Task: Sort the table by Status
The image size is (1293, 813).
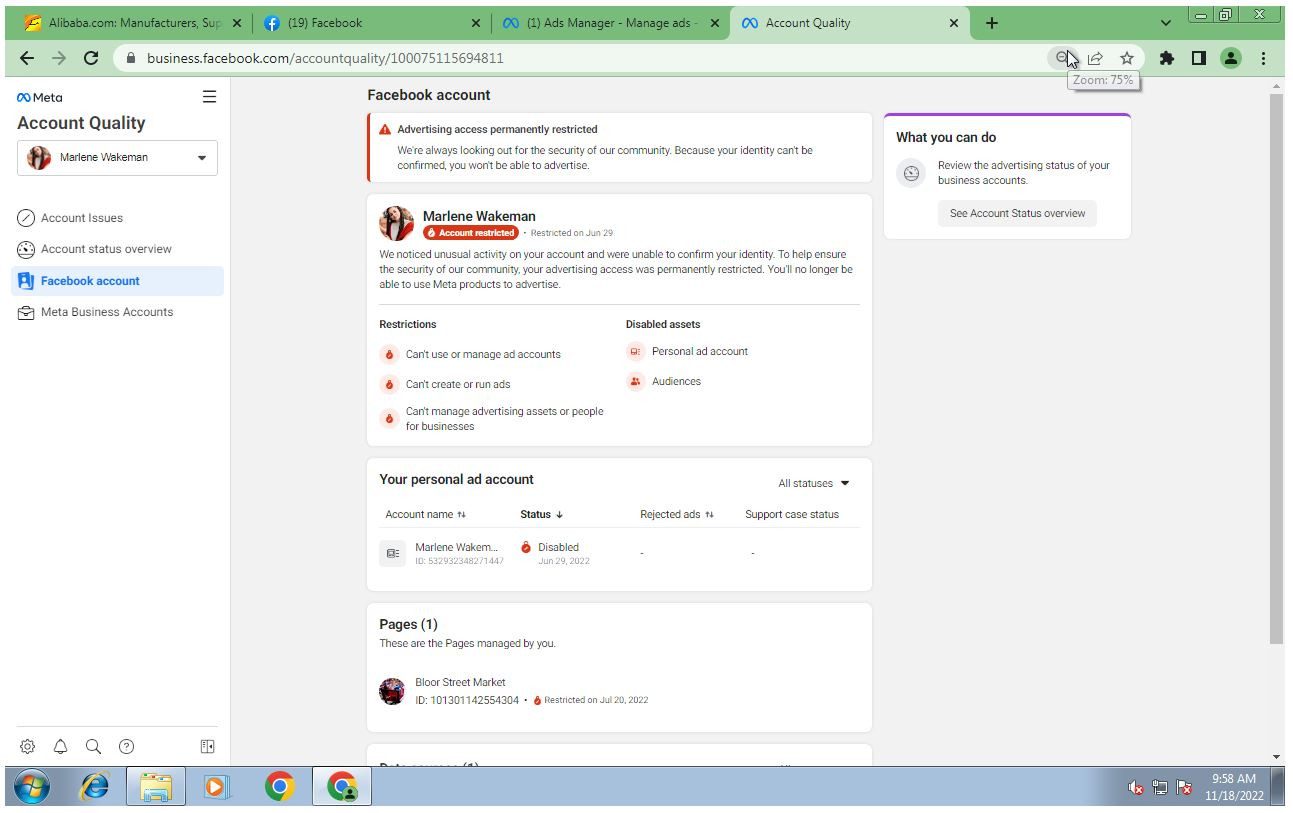Action: pyautogui.click(x=541, y=515)
